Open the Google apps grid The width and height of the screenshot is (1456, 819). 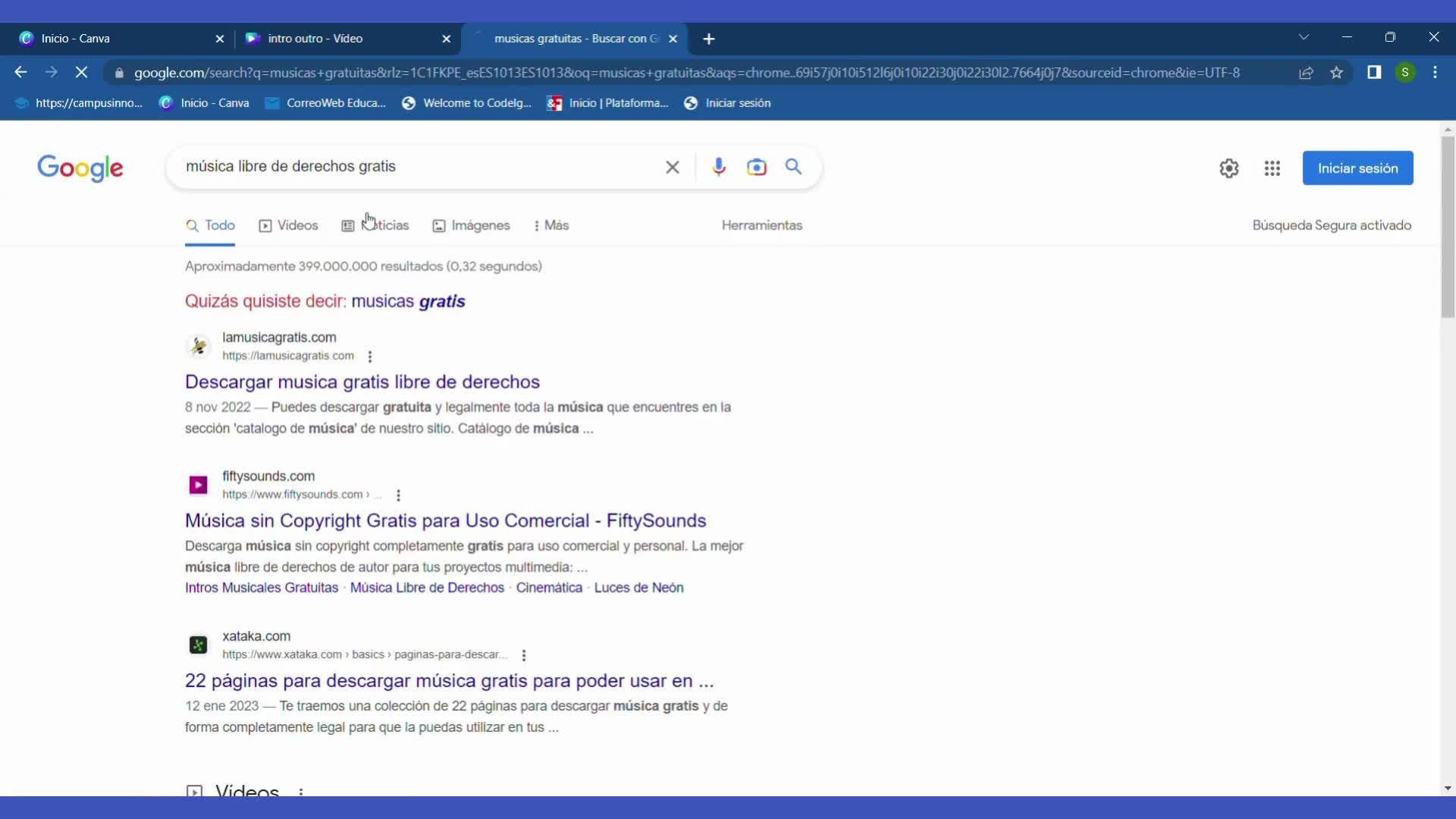pyautogui.click(x=1272, y=168)
